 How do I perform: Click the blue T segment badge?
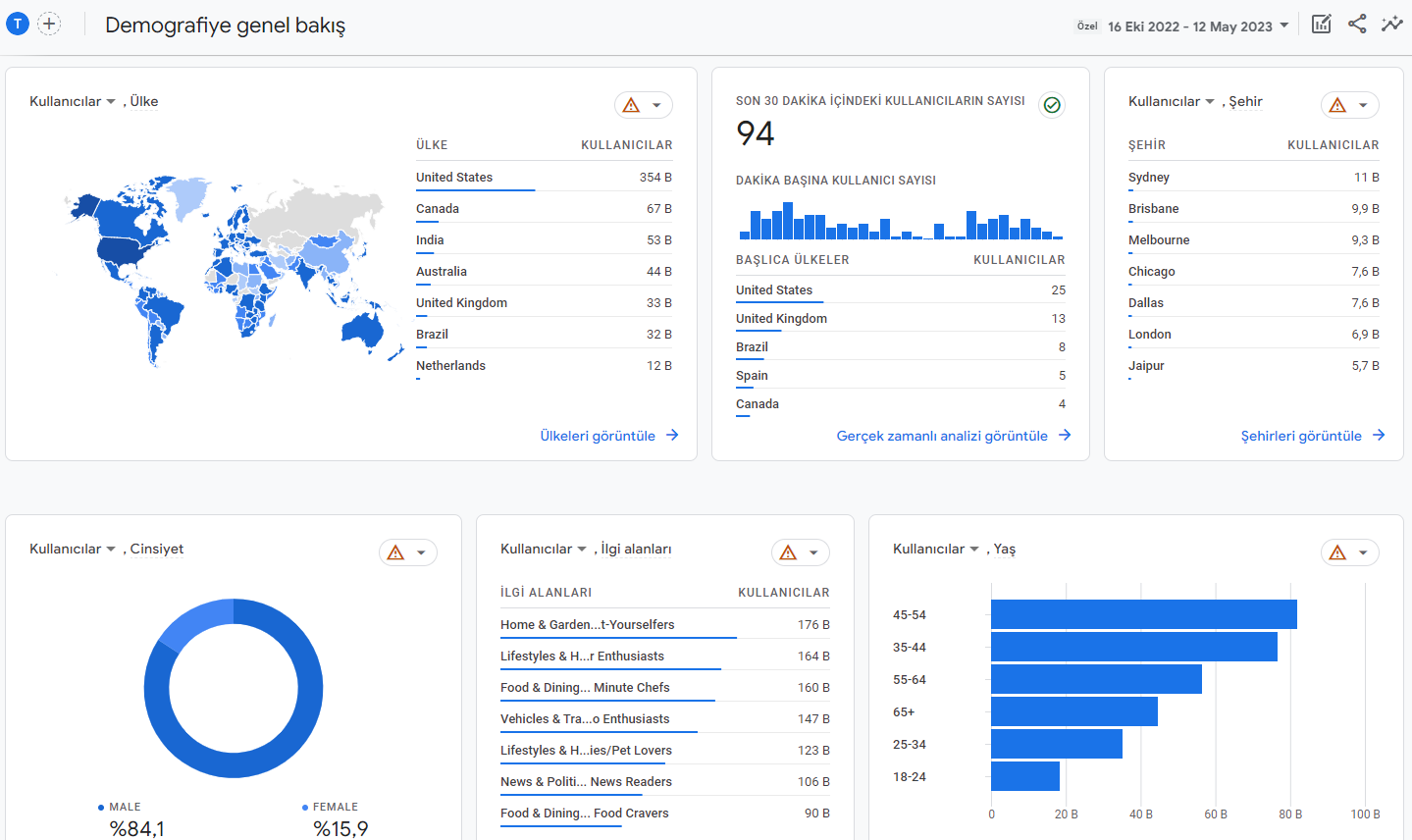point(18,24)
